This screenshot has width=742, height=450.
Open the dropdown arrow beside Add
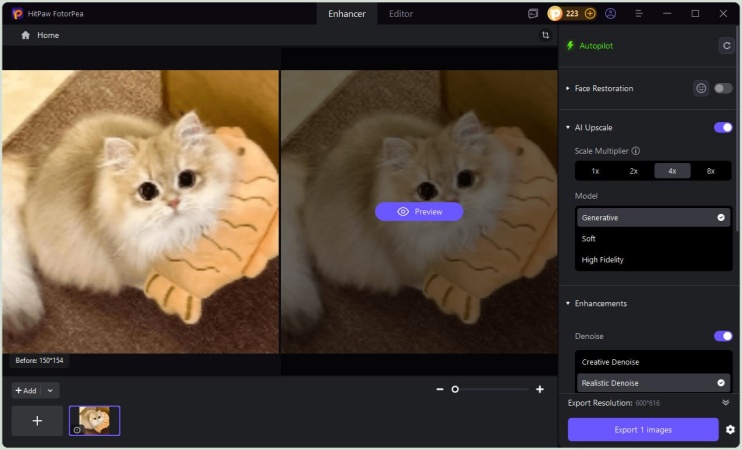[x=50, y=390]
